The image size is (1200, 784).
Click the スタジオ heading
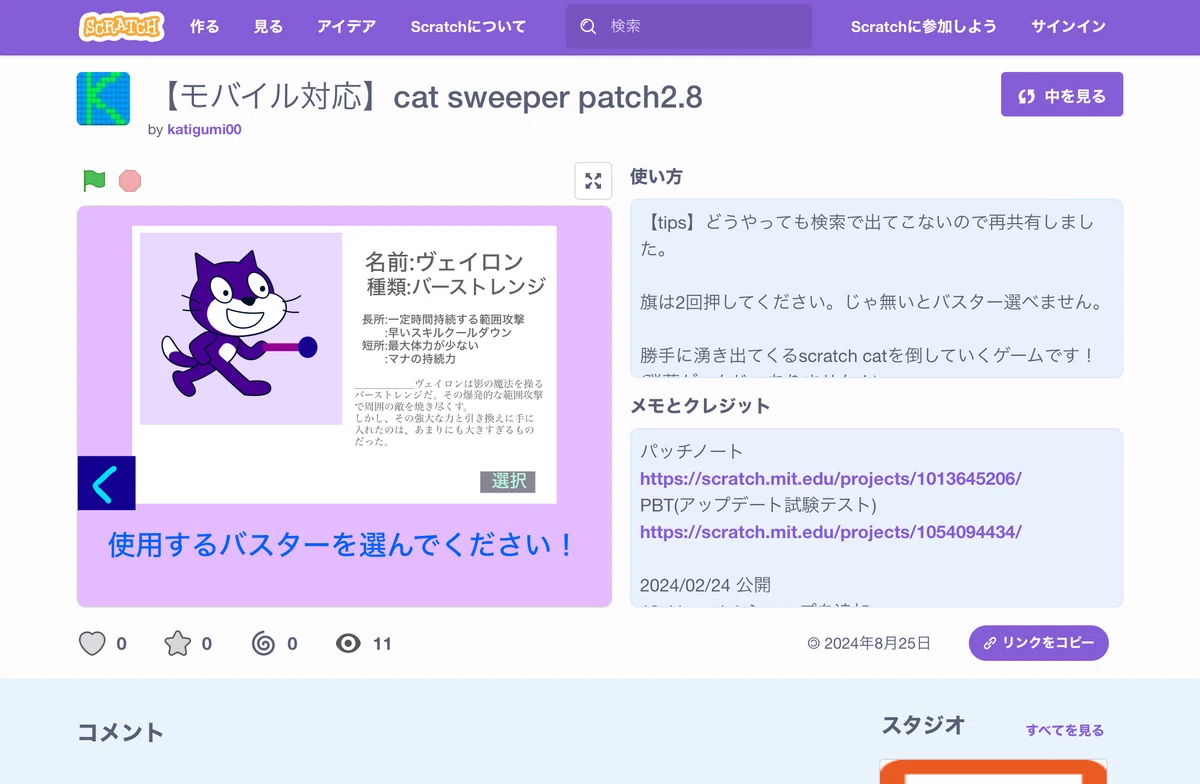pyautogui.click(x=923, y=726)
